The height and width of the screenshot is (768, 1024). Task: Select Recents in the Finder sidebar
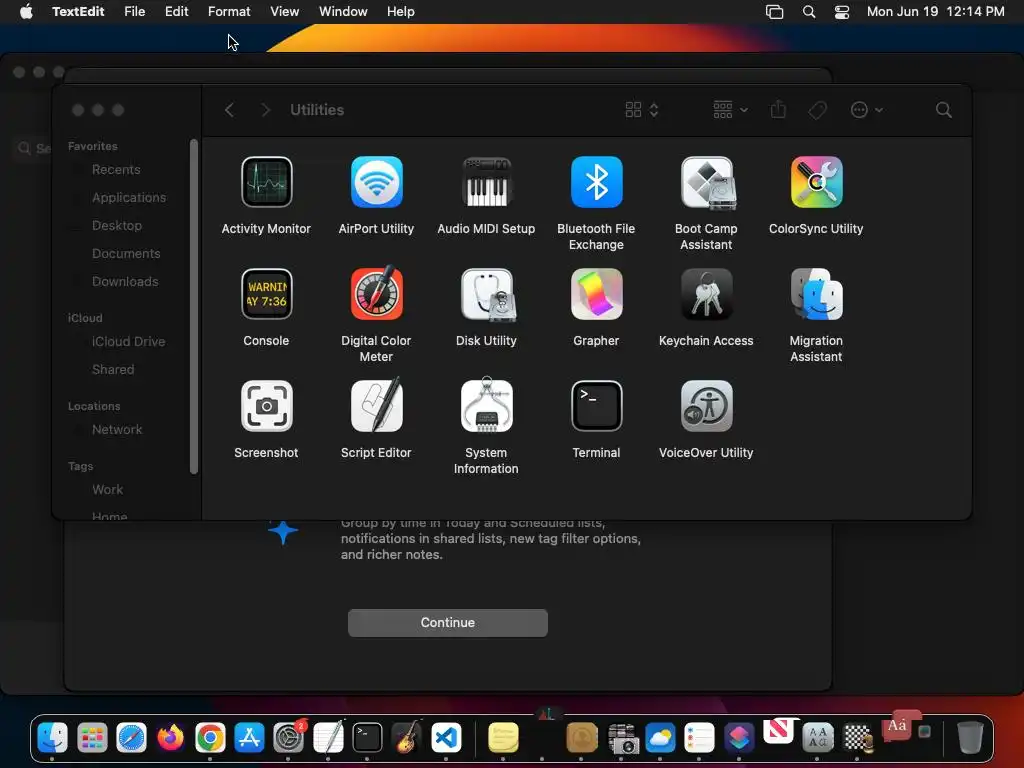click(116, 170)
